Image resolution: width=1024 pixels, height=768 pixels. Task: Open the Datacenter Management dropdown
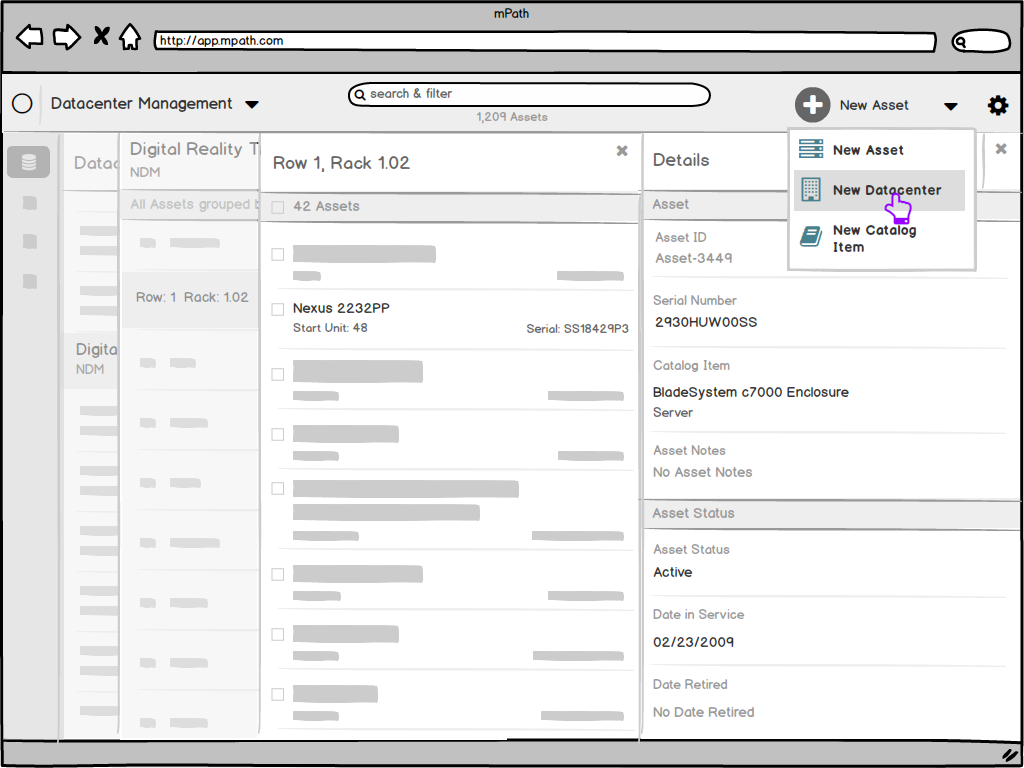coord(252,104)
